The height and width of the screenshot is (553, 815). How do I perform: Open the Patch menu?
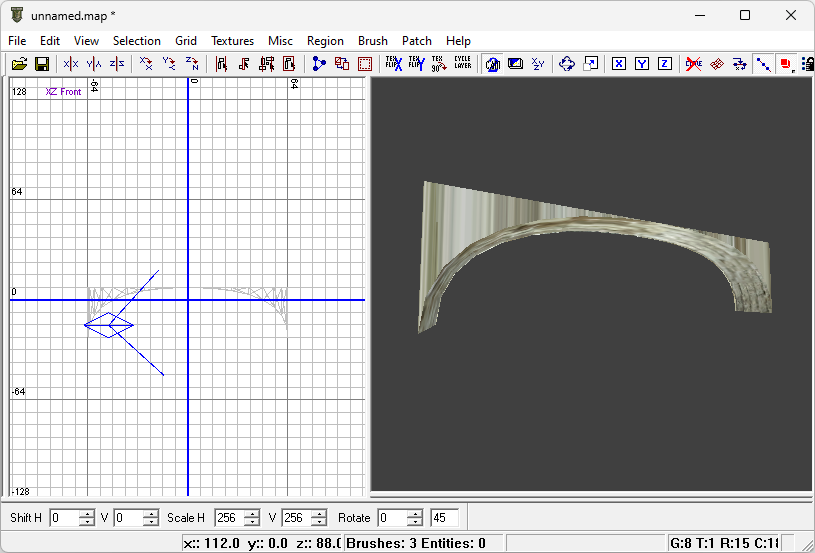(417, 41)
